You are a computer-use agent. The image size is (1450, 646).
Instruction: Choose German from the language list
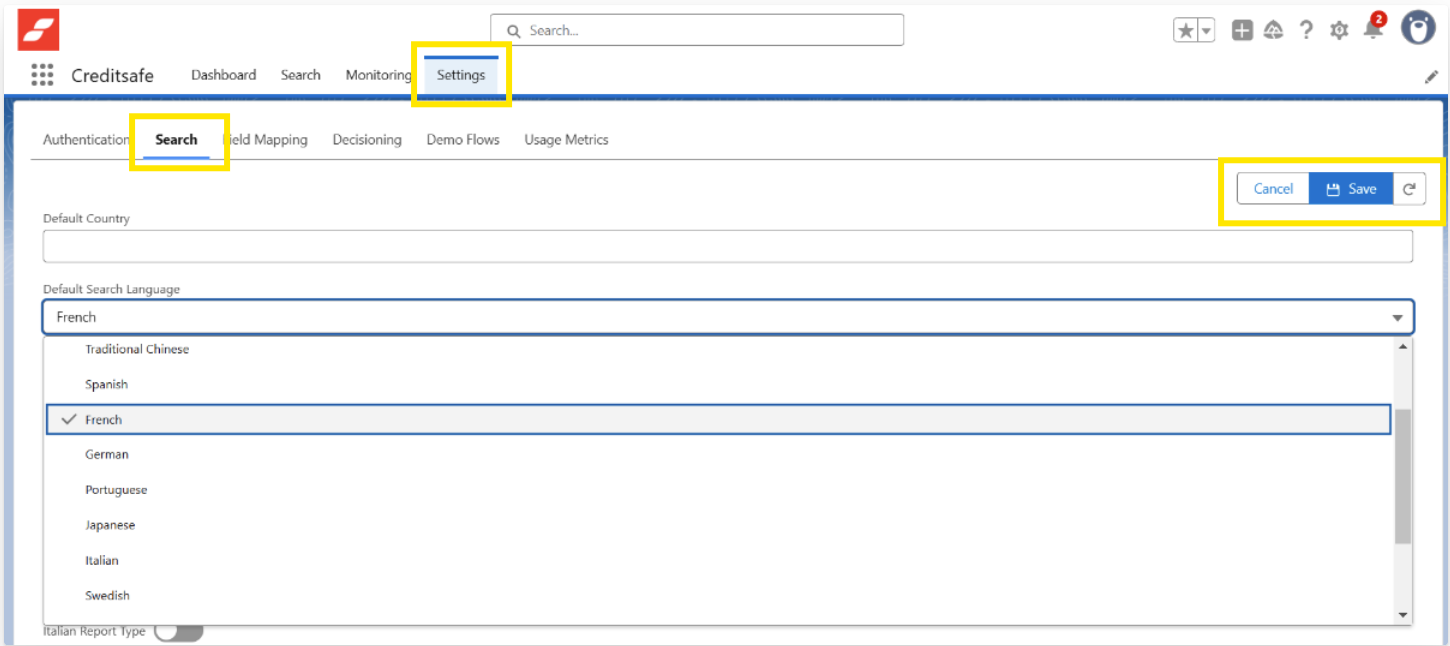point(718,454)
